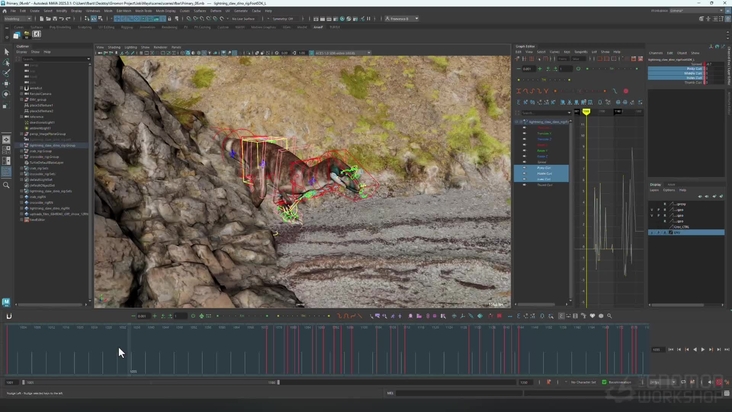732x412 pixels.
Task: Open the ACES view transform dropdown in viewport
Action: pyautogui.click(x=341, y=53)
